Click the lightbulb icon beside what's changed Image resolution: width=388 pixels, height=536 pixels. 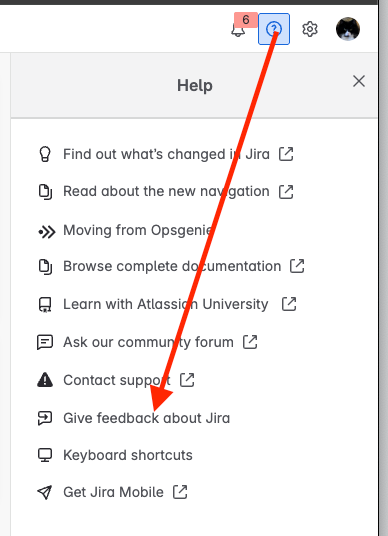pos(45,154)
